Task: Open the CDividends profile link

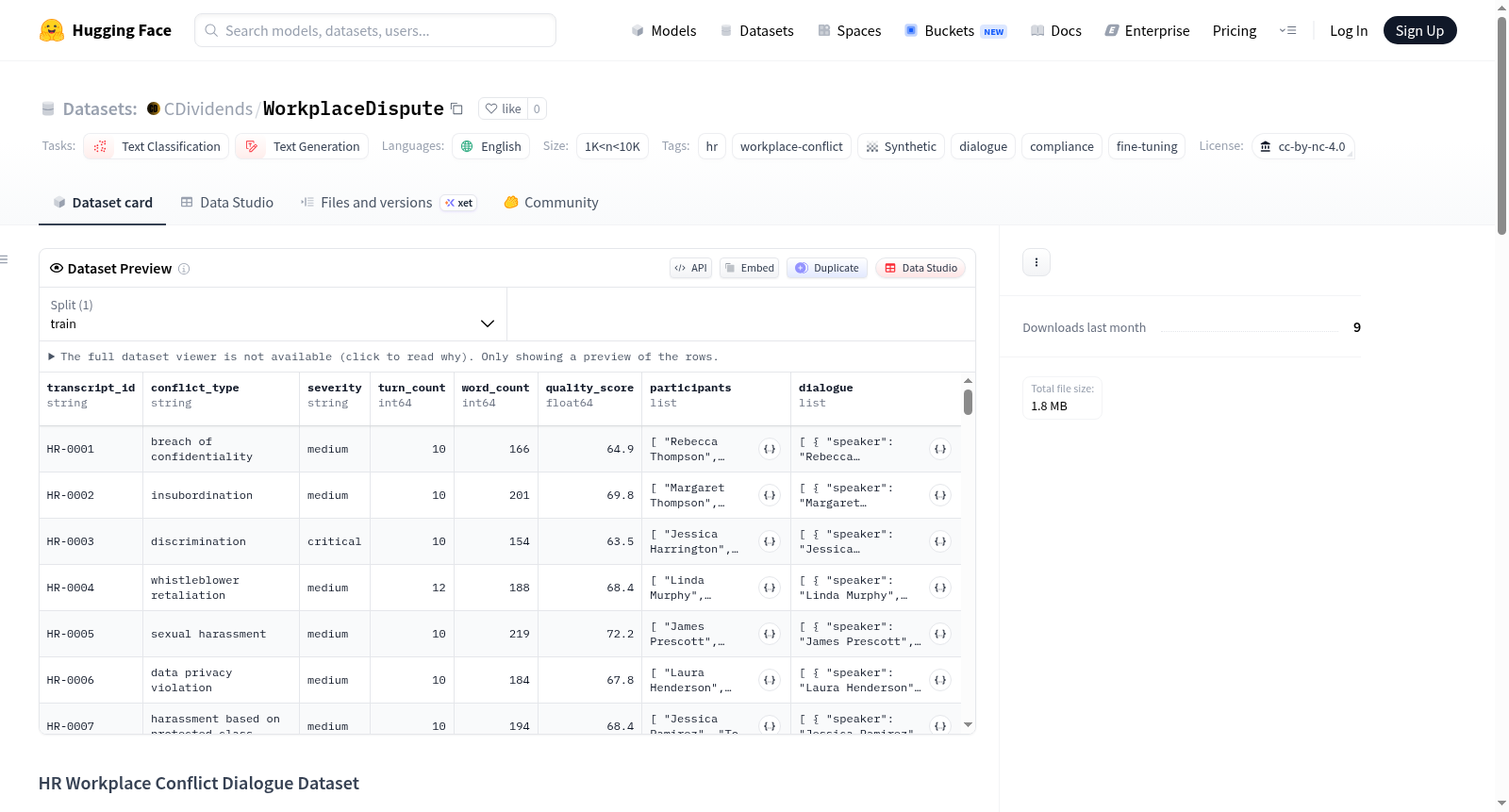Action: pyautogui.click(x=208, y=108)
